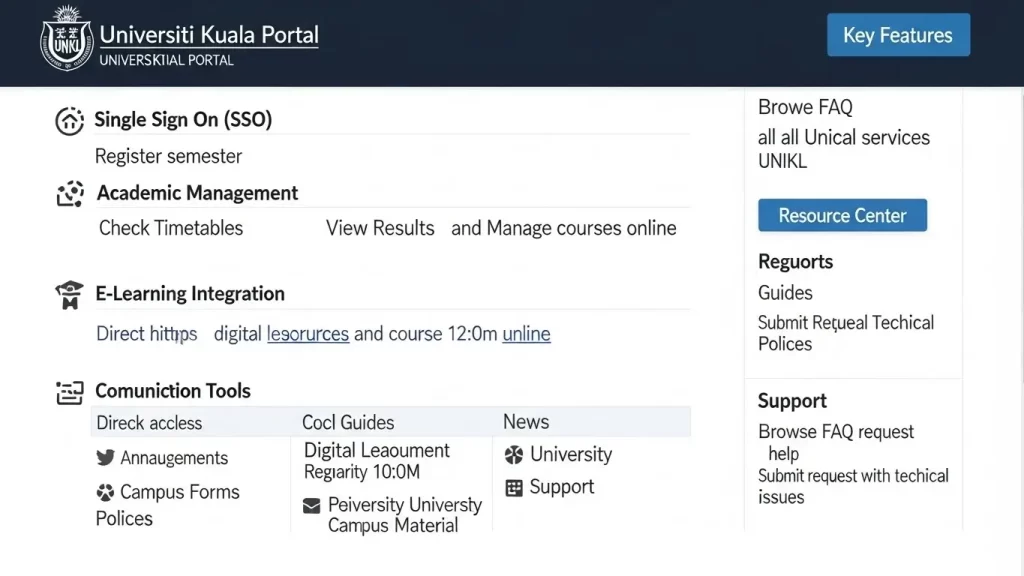Open the Key Features button

pyautogui.click(x=898, y=35)
